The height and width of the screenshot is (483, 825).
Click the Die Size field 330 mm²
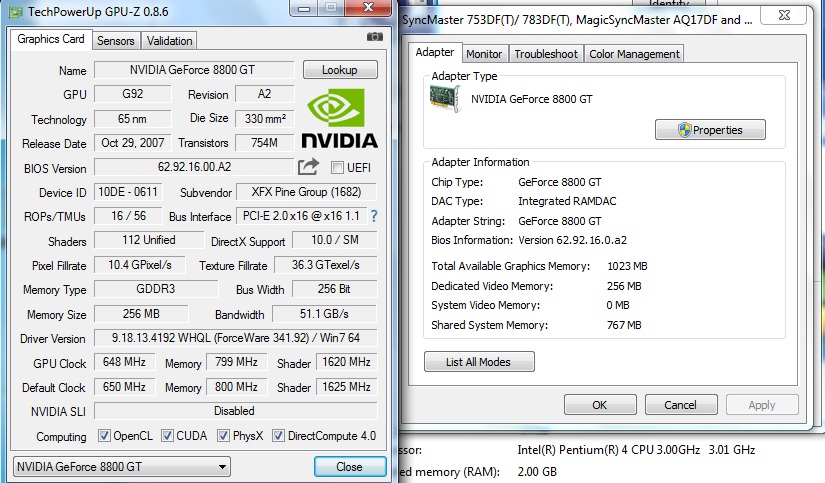pos(264,119)
